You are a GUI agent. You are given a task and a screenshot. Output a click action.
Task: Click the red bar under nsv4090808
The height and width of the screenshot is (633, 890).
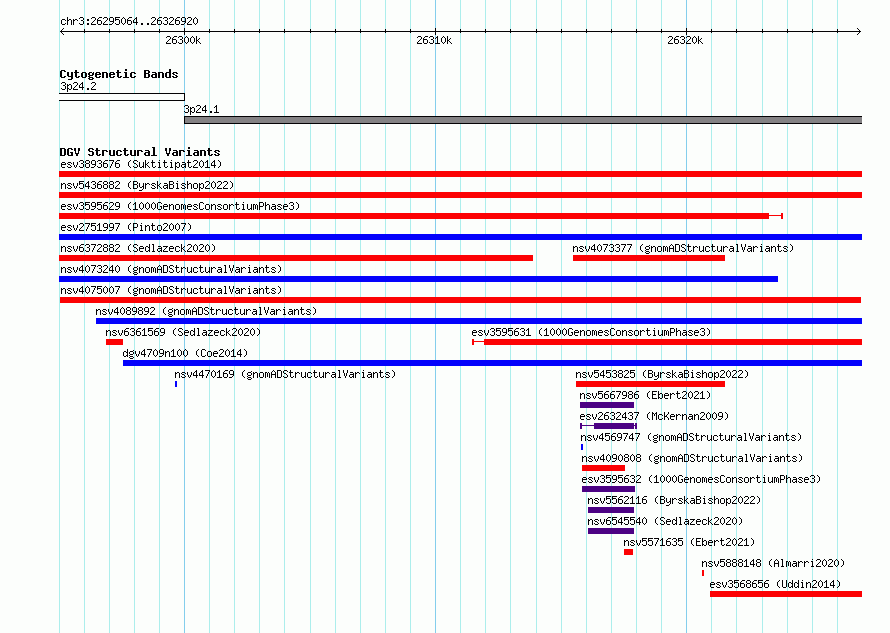click(603, 468)
